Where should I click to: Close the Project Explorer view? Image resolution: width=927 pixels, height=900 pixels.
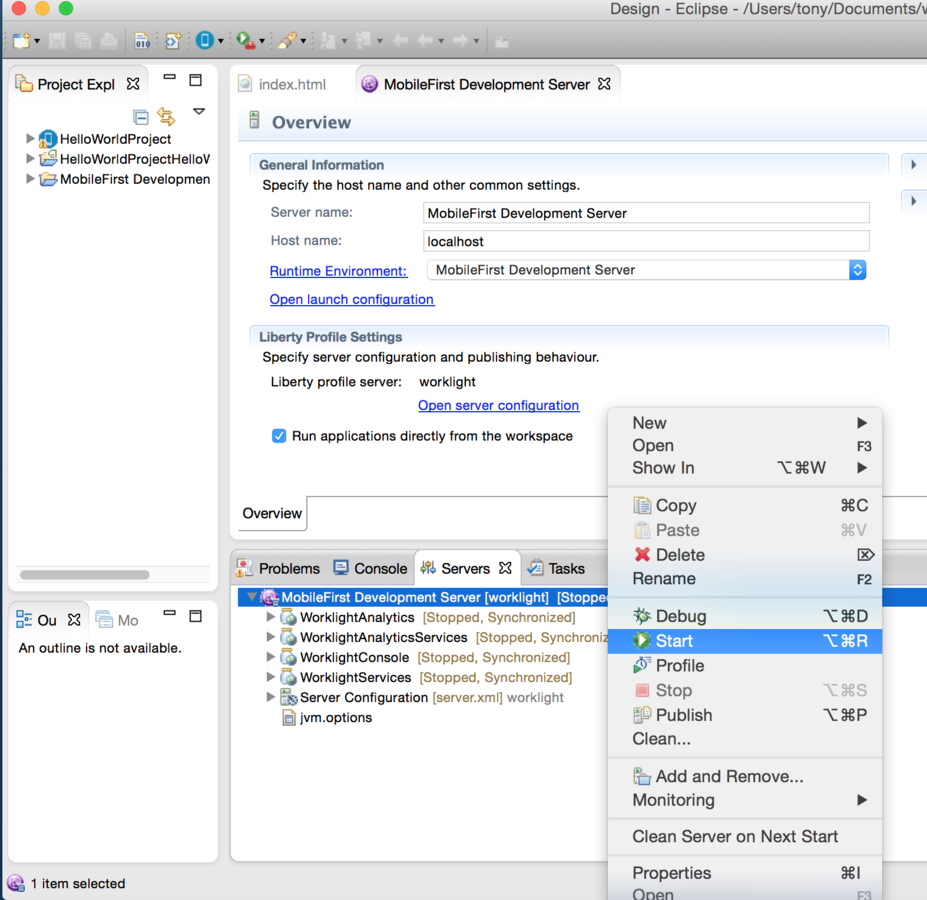click(x=134, y=84)
